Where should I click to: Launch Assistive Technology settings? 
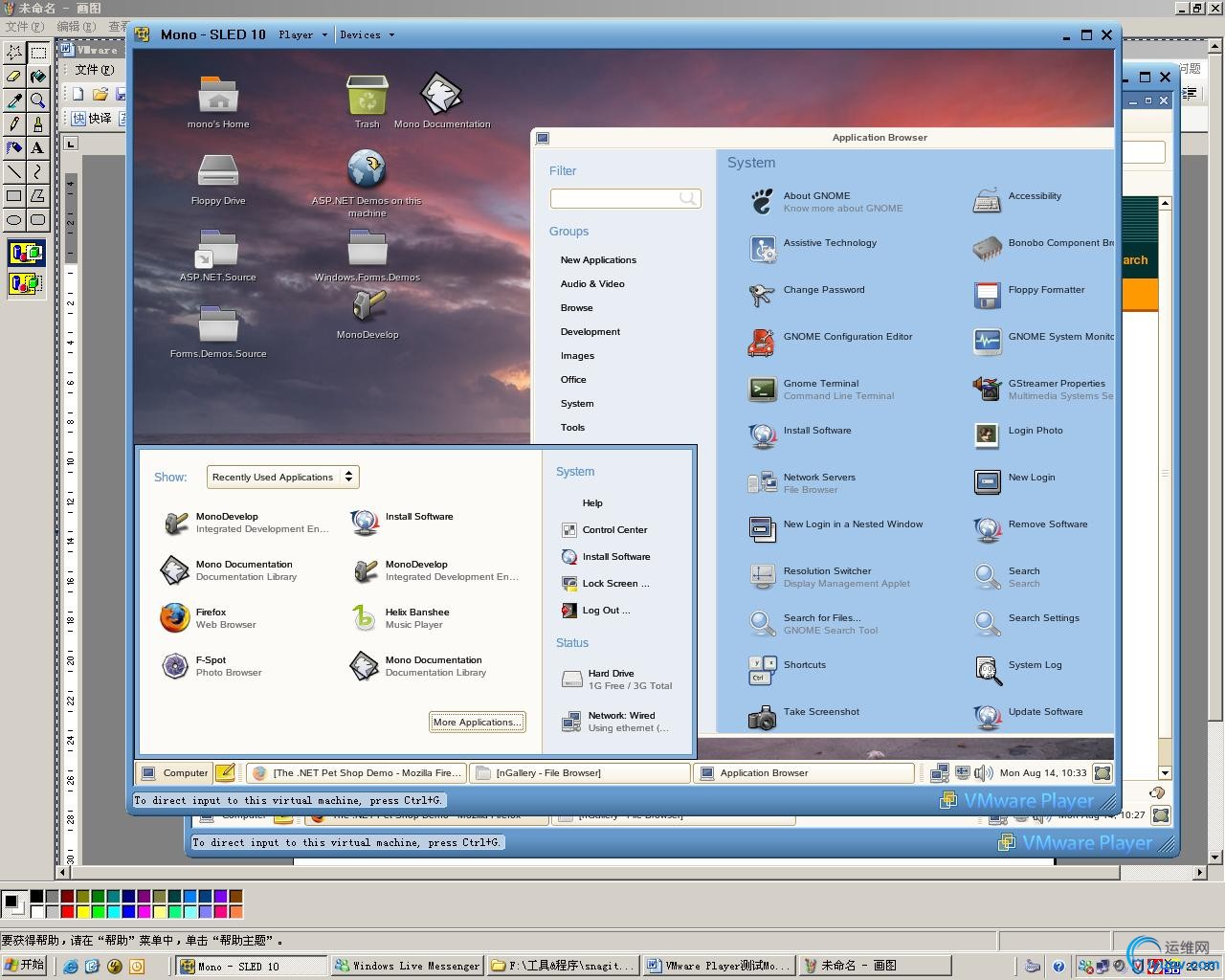point(813,248)
